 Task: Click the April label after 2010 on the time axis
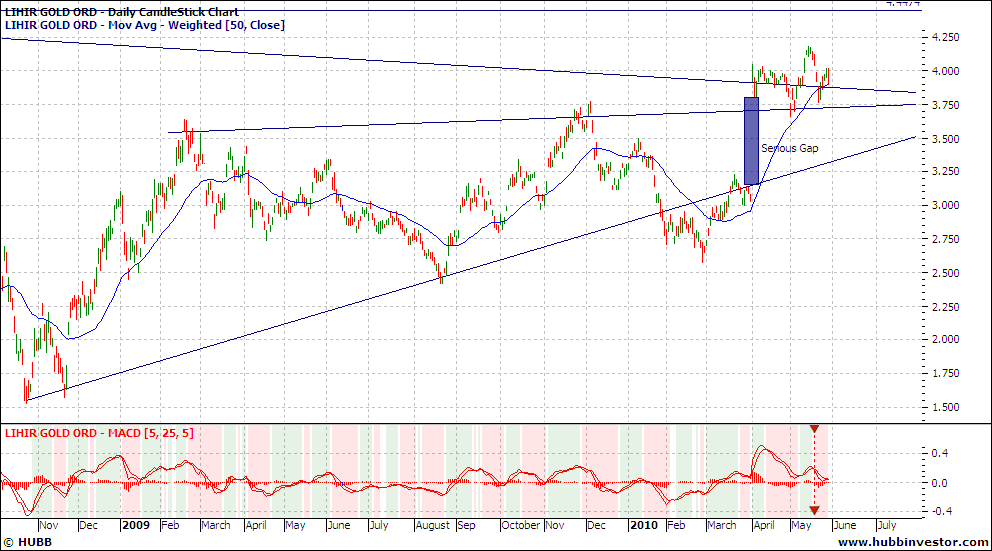click(x=764, y=525)
